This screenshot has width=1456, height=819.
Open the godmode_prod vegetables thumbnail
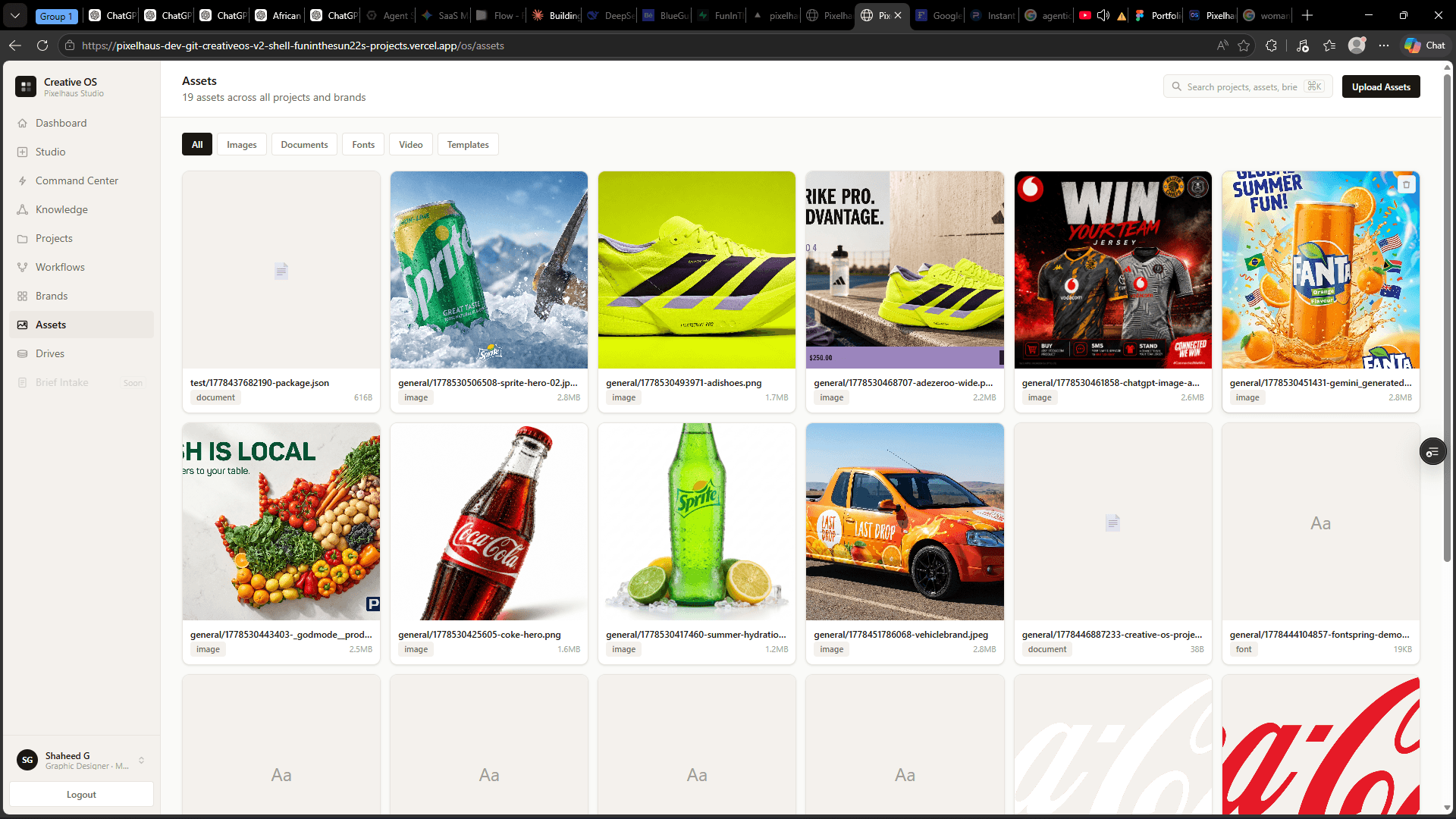pos(281,522)
